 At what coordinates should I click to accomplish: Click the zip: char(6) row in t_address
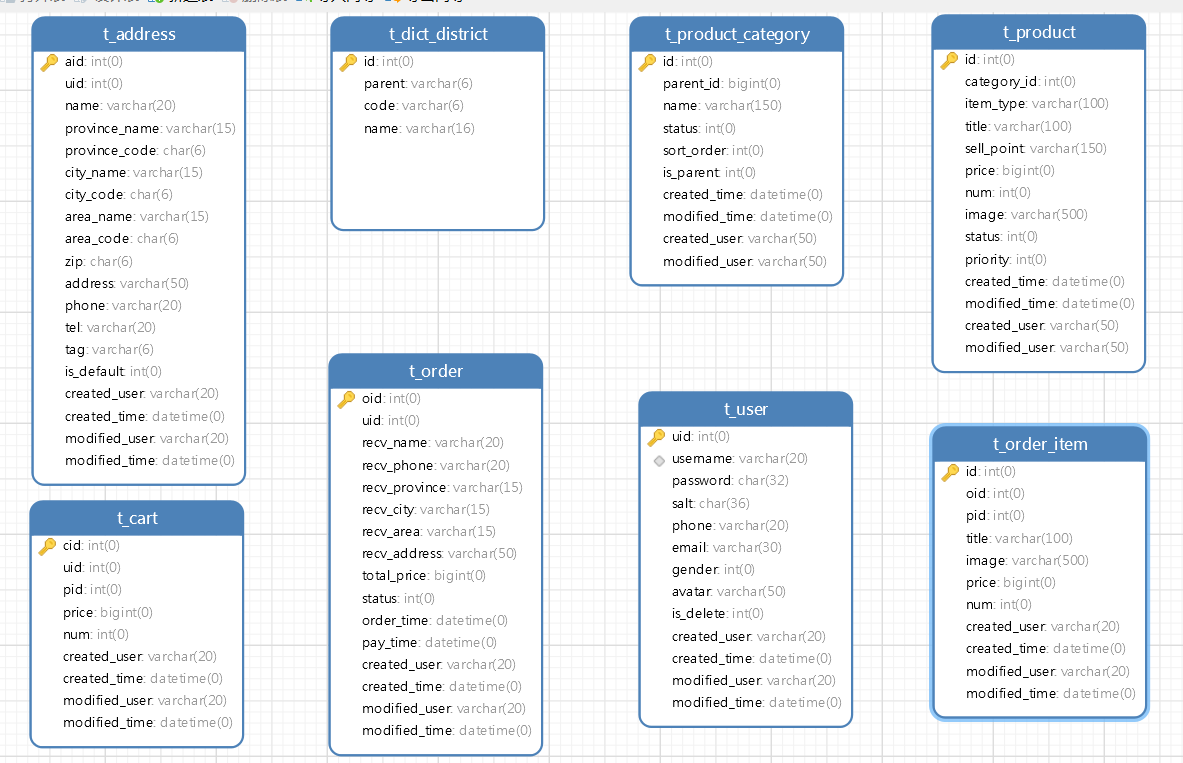click(x=99, y=261)
